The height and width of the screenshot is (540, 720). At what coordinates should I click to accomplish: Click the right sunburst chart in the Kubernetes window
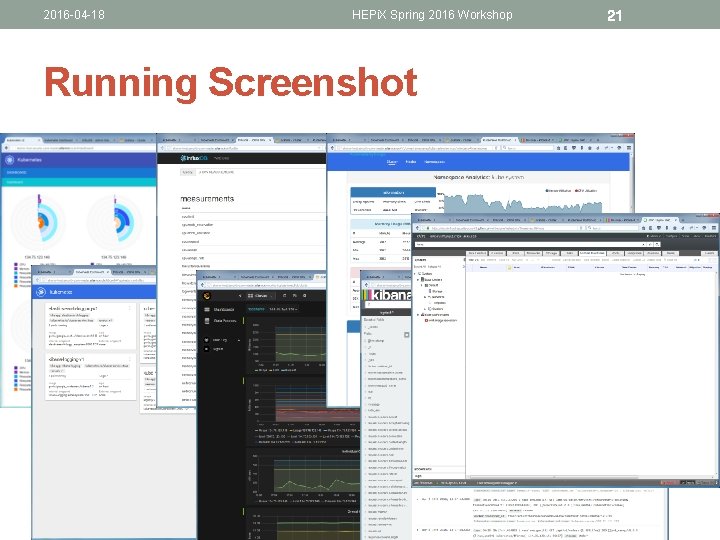click(x=115, y=222)
